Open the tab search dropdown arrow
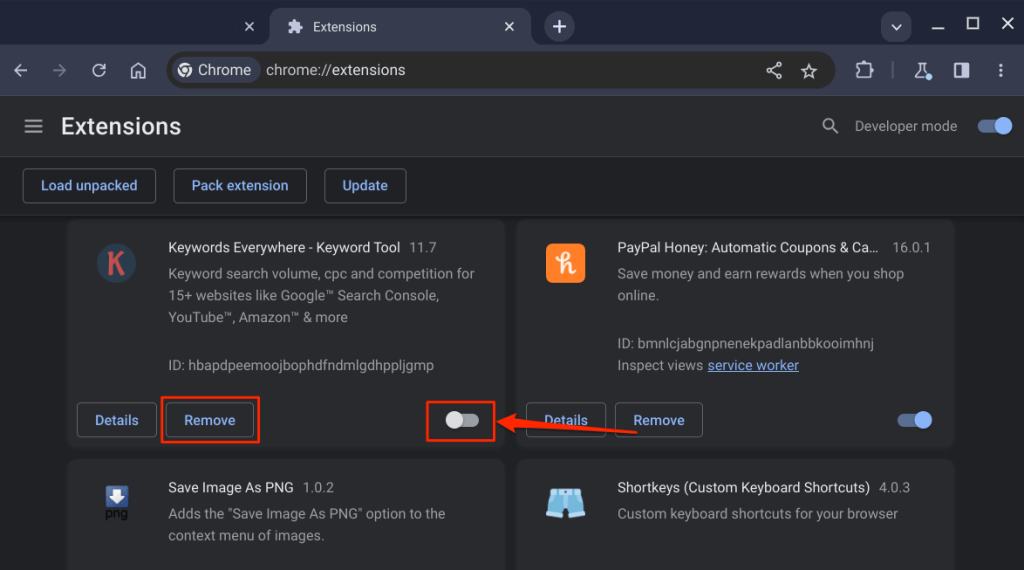 (896, 27)
